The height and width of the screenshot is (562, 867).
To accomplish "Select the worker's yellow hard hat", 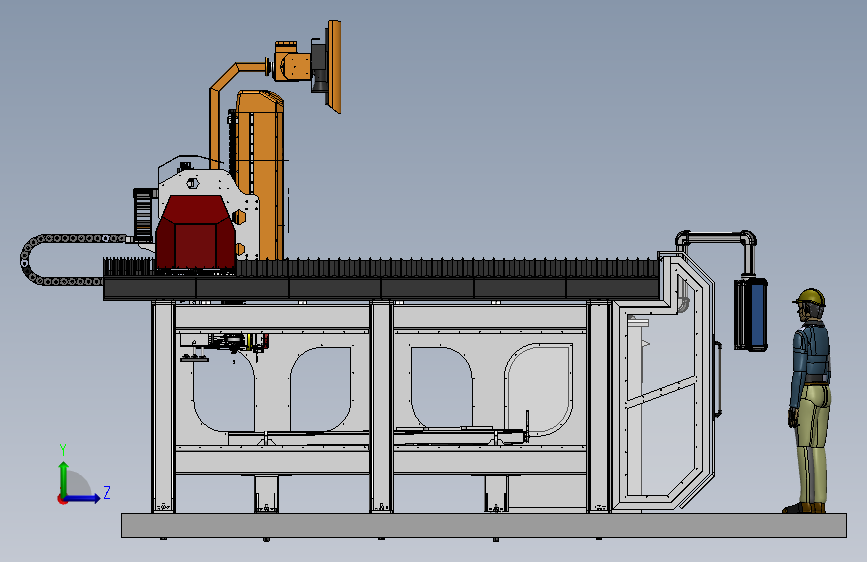I will (809, 297).
